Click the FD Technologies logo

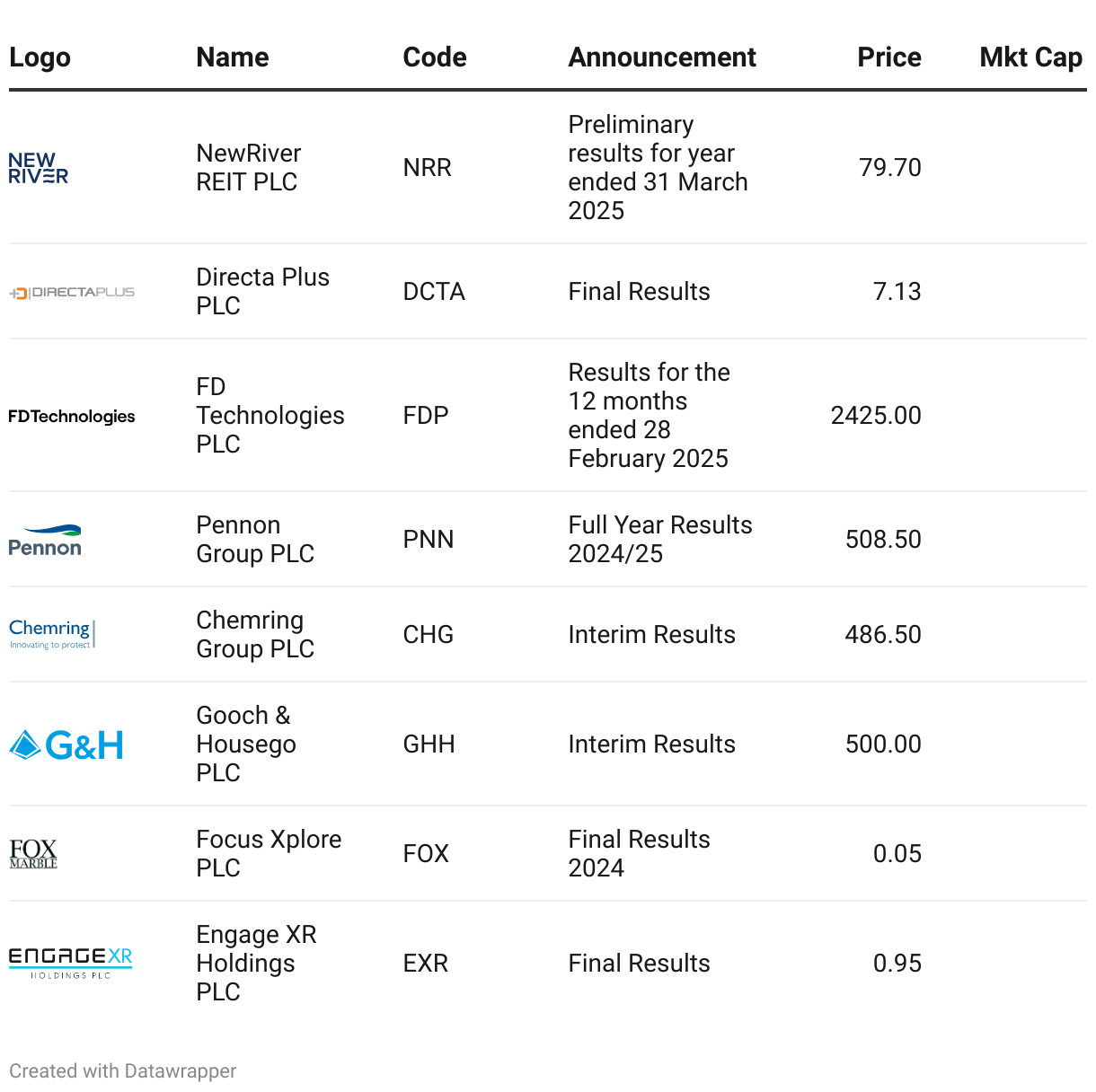pyautogui.click(x=72, y=417)
